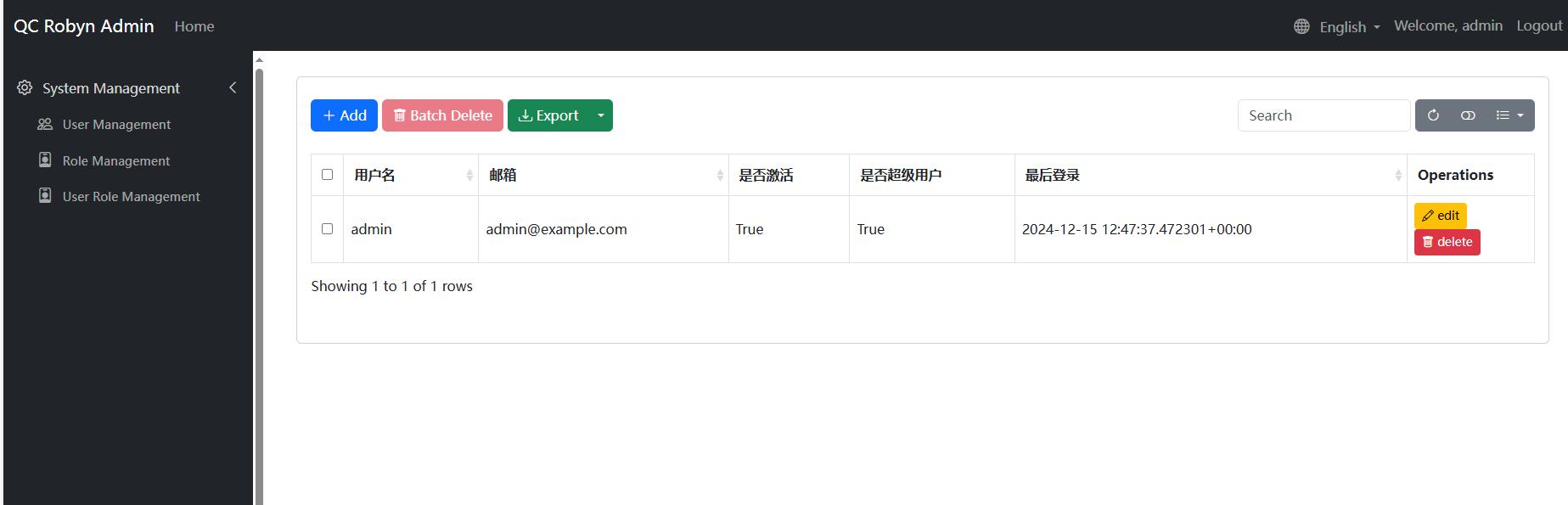The height and width of the screenshot is (505, 1568).
Task: Click the Role Management badge icon
Action: click(x=45, y=160)
